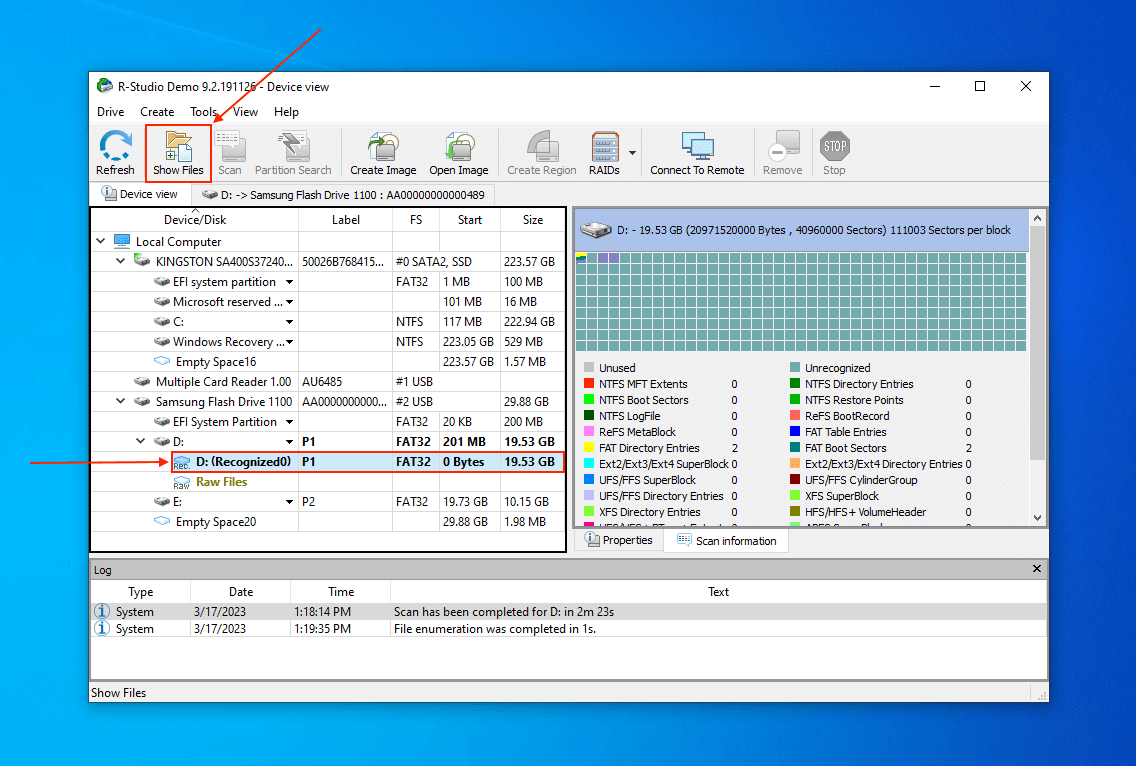This screenshot has width=1136, height=766.
Task: Open dropdown arrow beside C: volume
Action: pyautogui.click(x=289, y=322)
